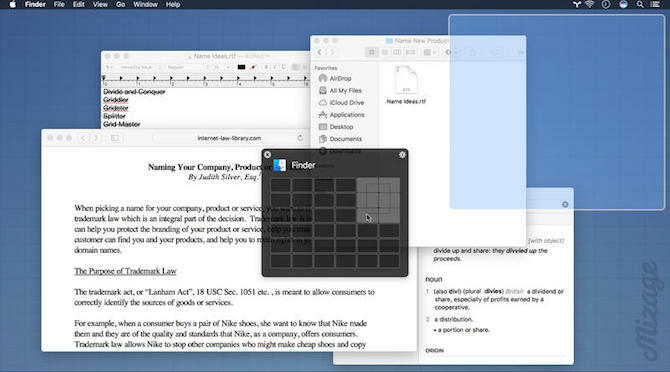Open Finder item arrangement dropdown
The width and height of the screenshot is (670, 372).
point(429,52)
